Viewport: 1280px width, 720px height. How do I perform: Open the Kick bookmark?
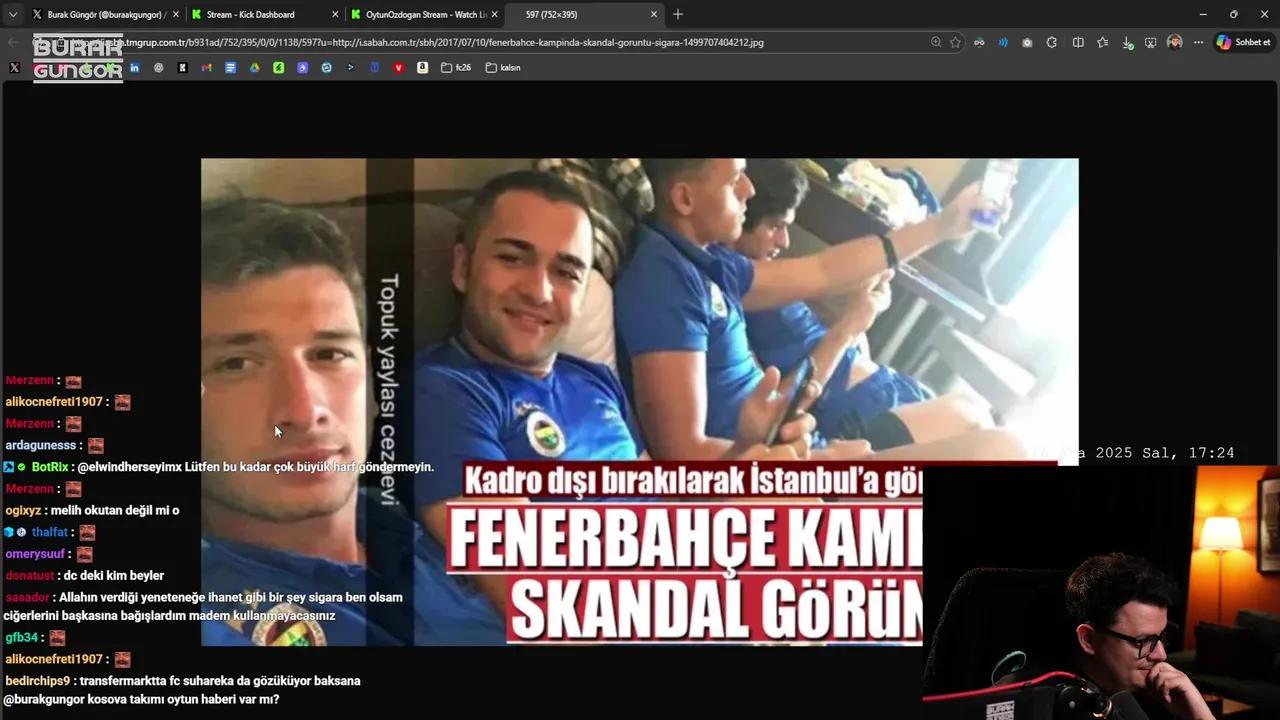point(183,67)
